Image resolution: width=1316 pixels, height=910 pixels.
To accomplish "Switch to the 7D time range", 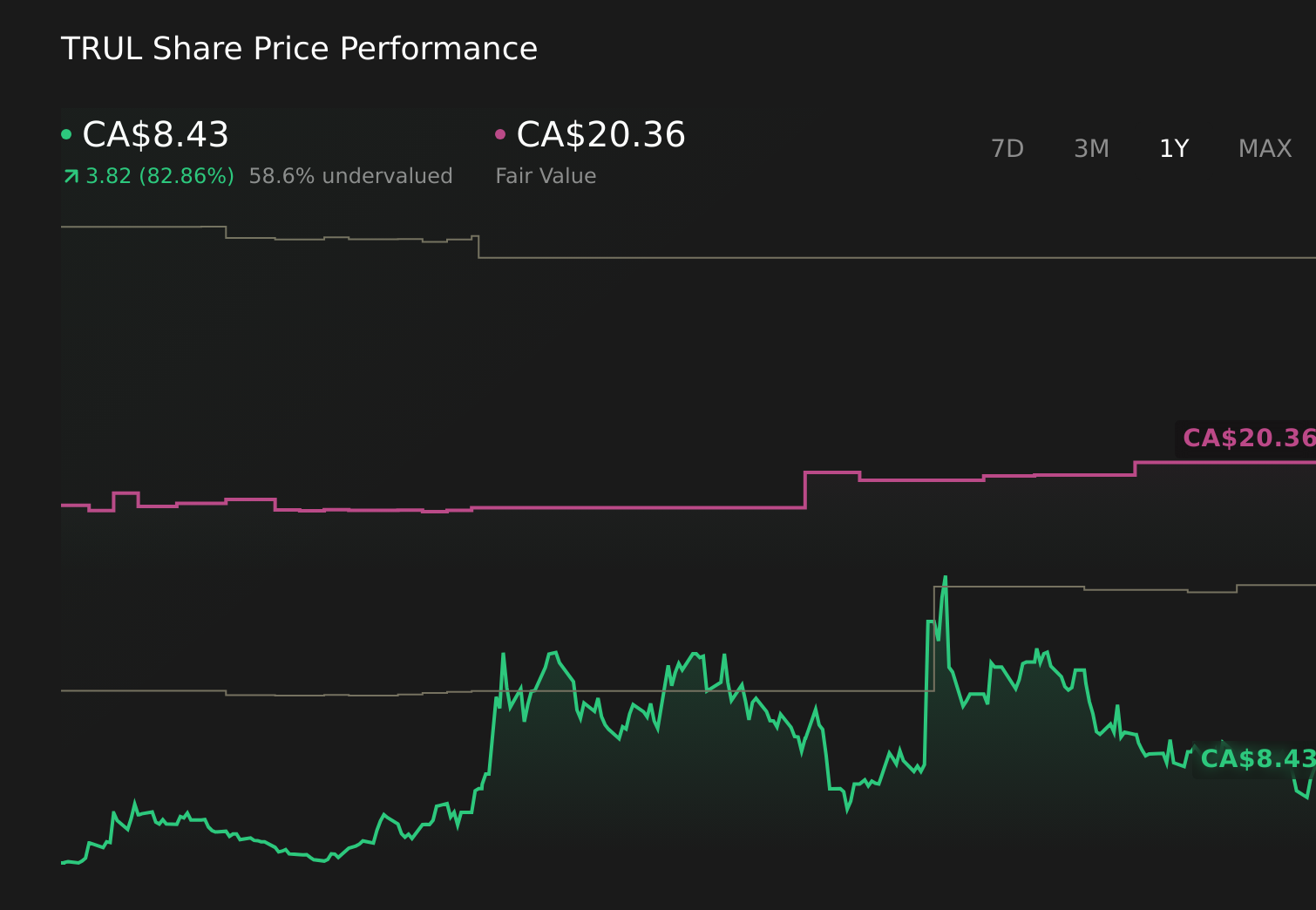I will (x=1007, y=148).
